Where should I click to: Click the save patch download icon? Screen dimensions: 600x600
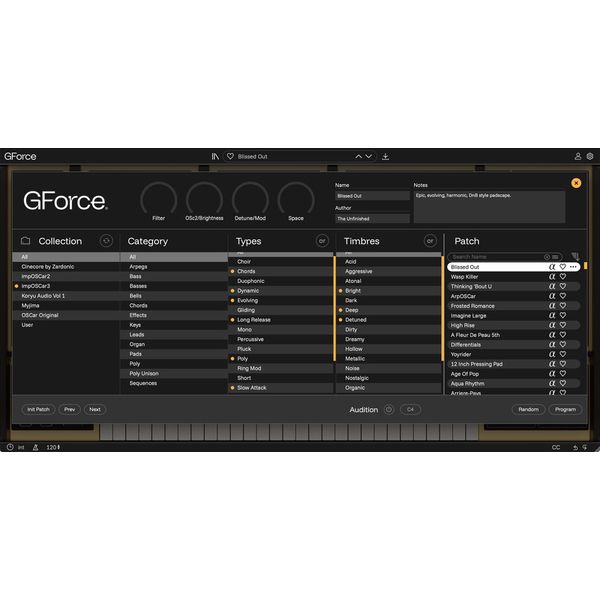pos(385,157)
